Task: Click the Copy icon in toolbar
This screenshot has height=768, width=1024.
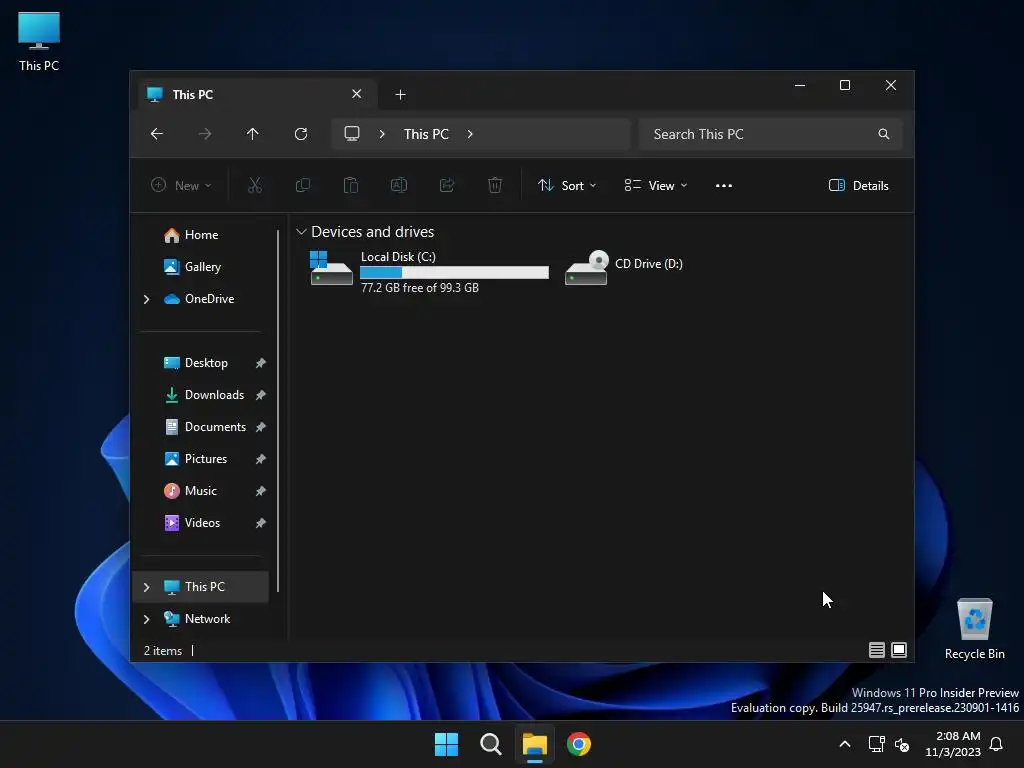Action: 303,185
